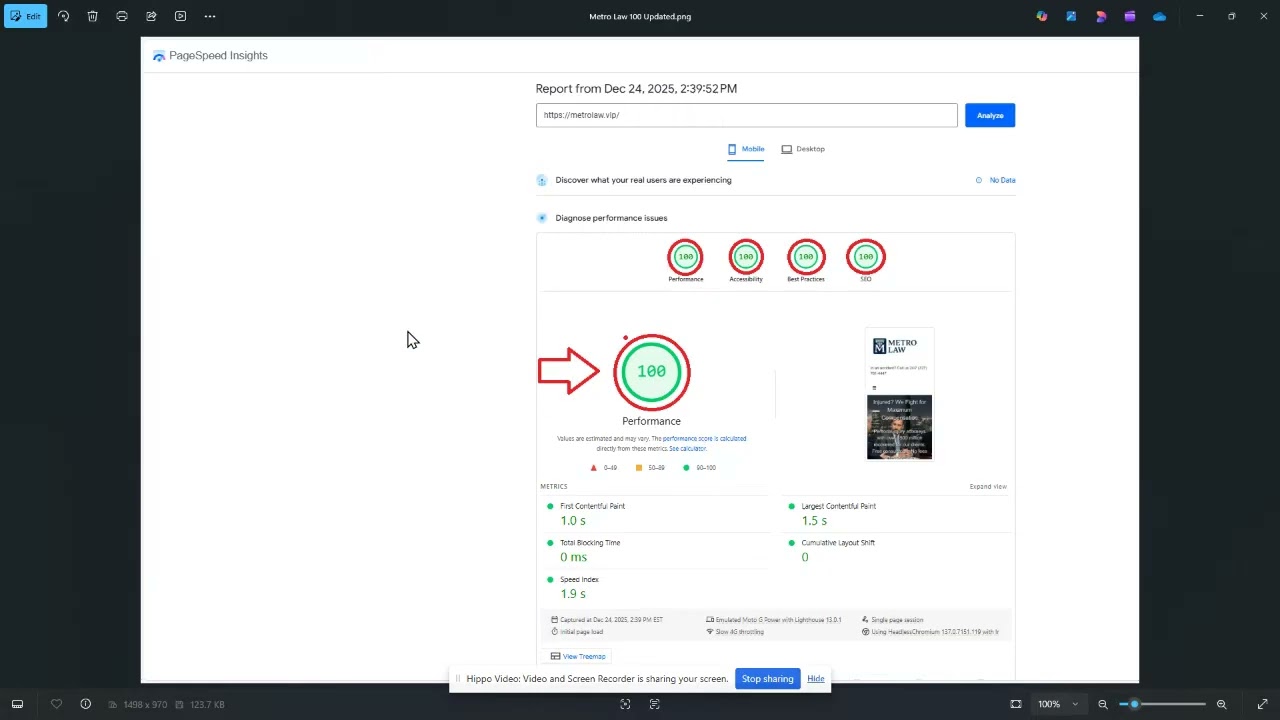Click the blue Analyze button in the report
This screenshot has height=720, width=1280.
coord(990,115)
